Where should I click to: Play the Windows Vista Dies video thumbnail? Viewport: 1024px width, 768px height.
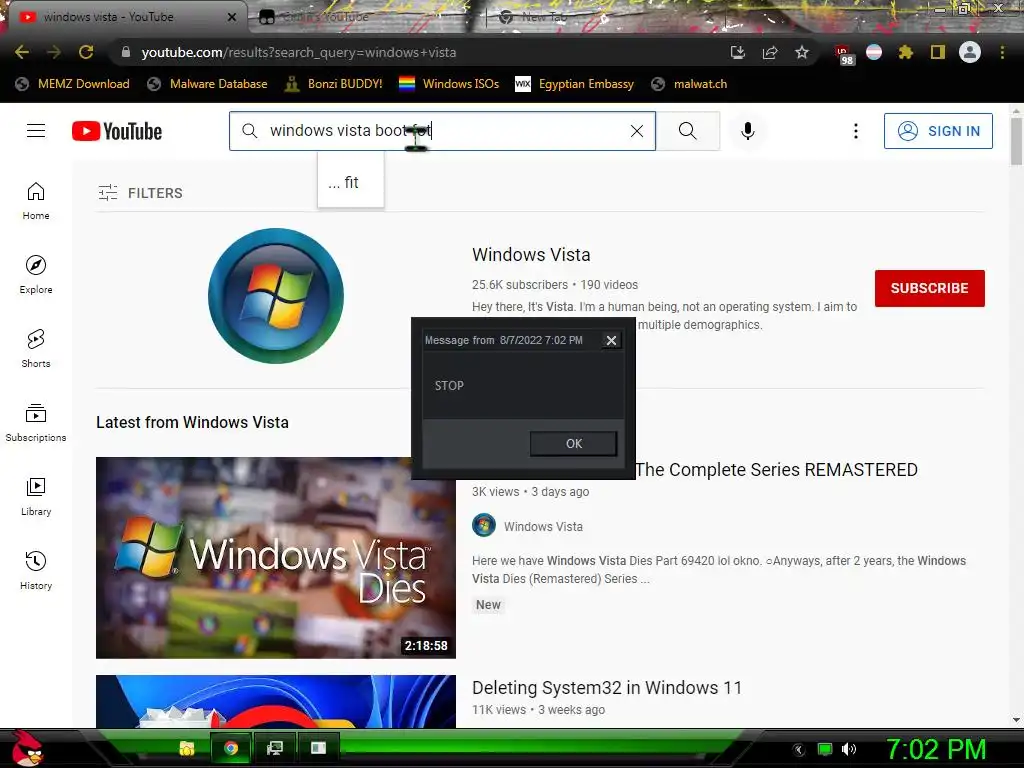(276, 558)
